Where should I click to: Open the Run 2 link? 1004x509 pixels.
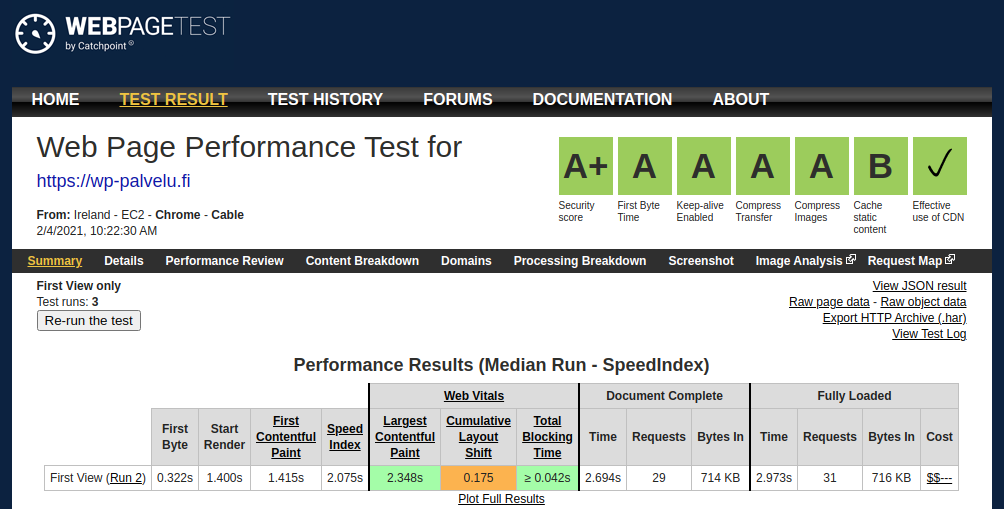[x=126, y=478]
